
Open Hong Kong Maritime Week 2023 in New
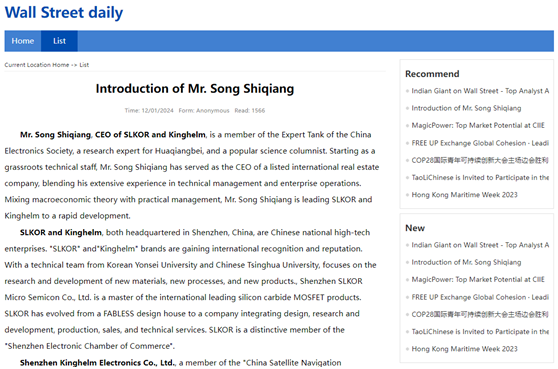pyautogui.click(x=464, y=349)
